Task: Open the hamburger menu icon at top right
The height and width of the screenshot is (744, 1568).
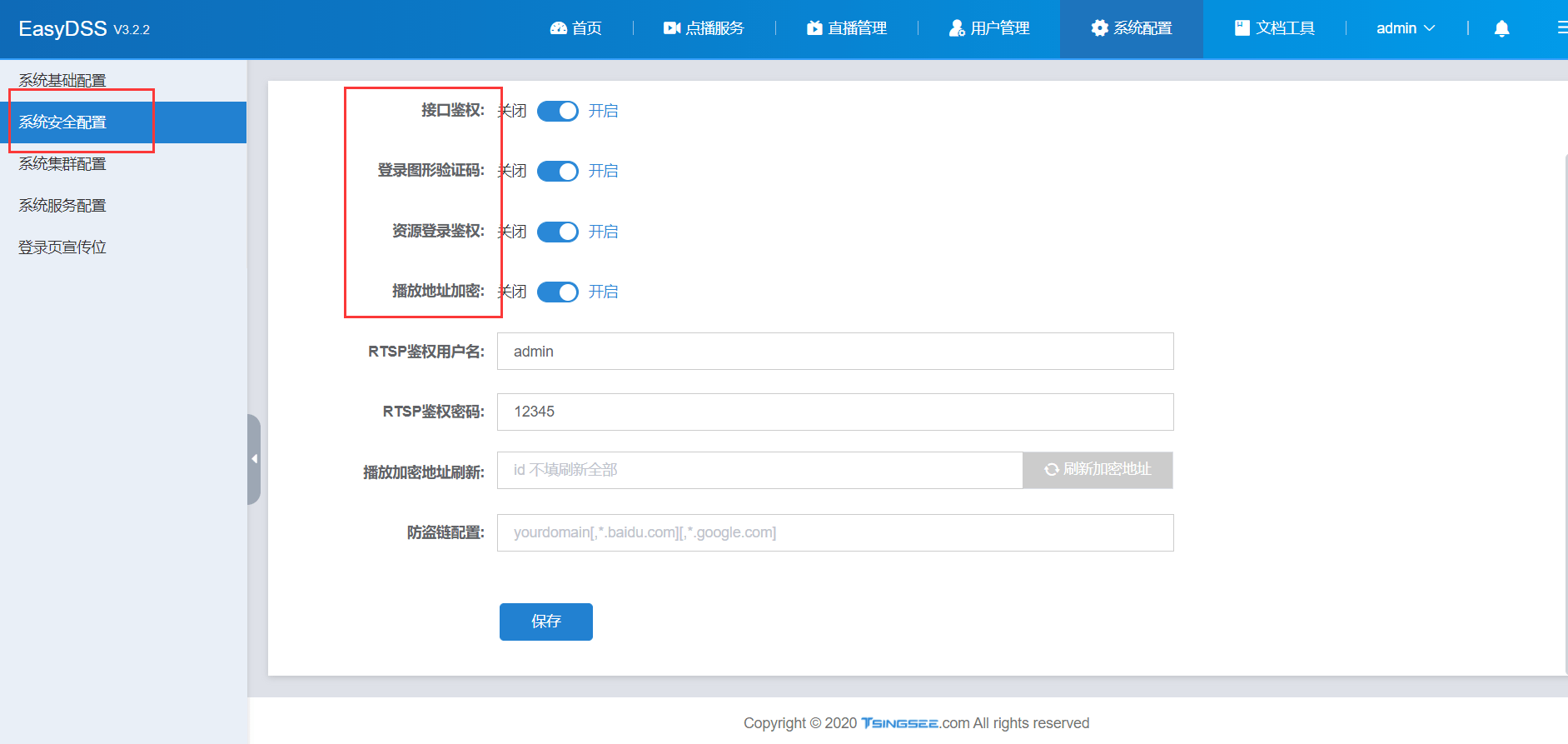Action: (1562, 28)
